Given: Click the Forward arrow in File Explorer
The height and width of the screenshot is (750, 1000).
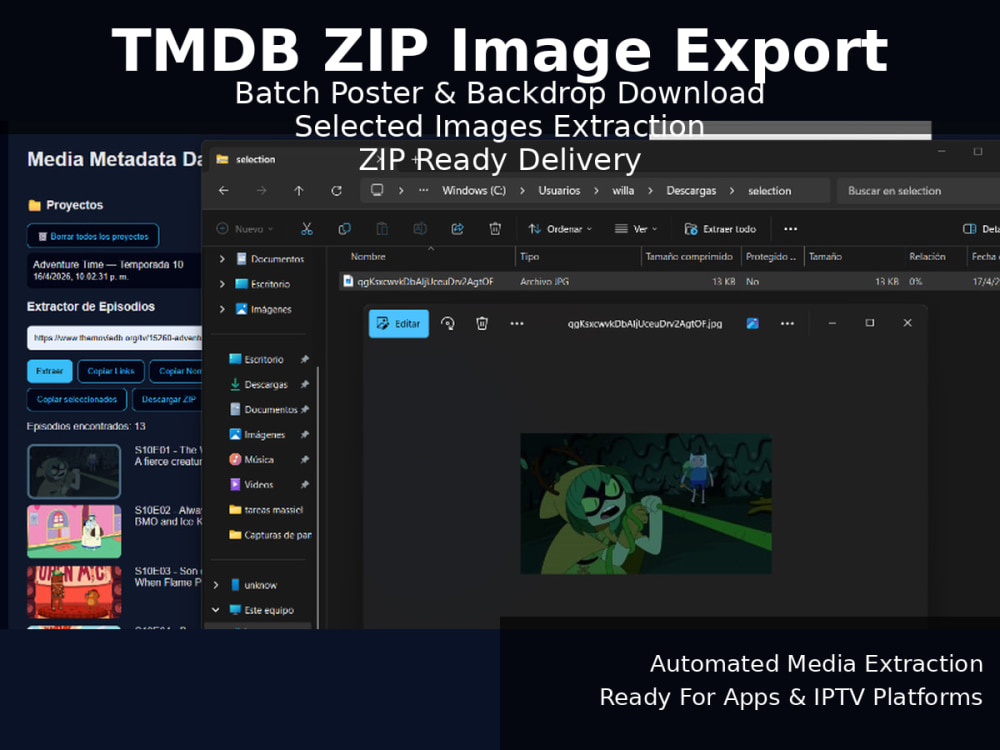Looking at the screenshot, I should 261,191.
